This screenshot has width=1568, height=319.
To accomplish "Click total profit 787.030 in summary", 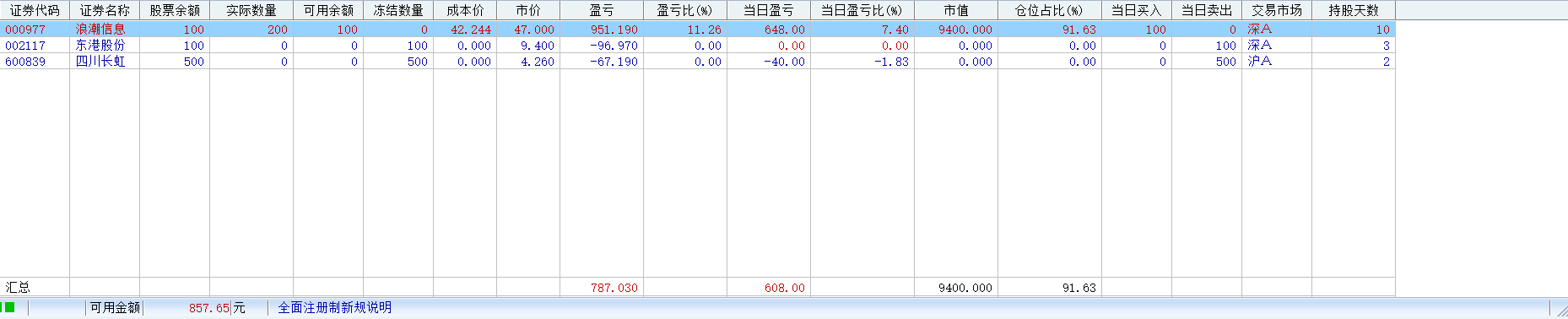I will coord(614,288).
